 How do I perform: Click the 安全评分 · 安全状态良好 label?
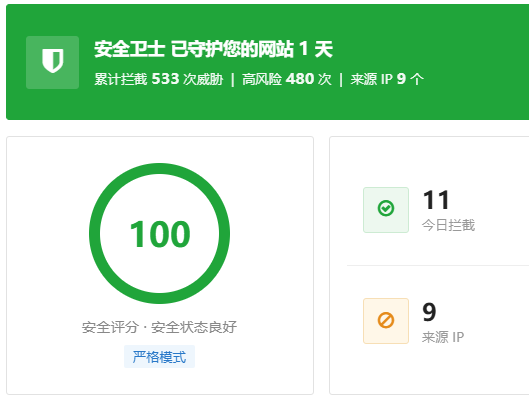(159, 327)
